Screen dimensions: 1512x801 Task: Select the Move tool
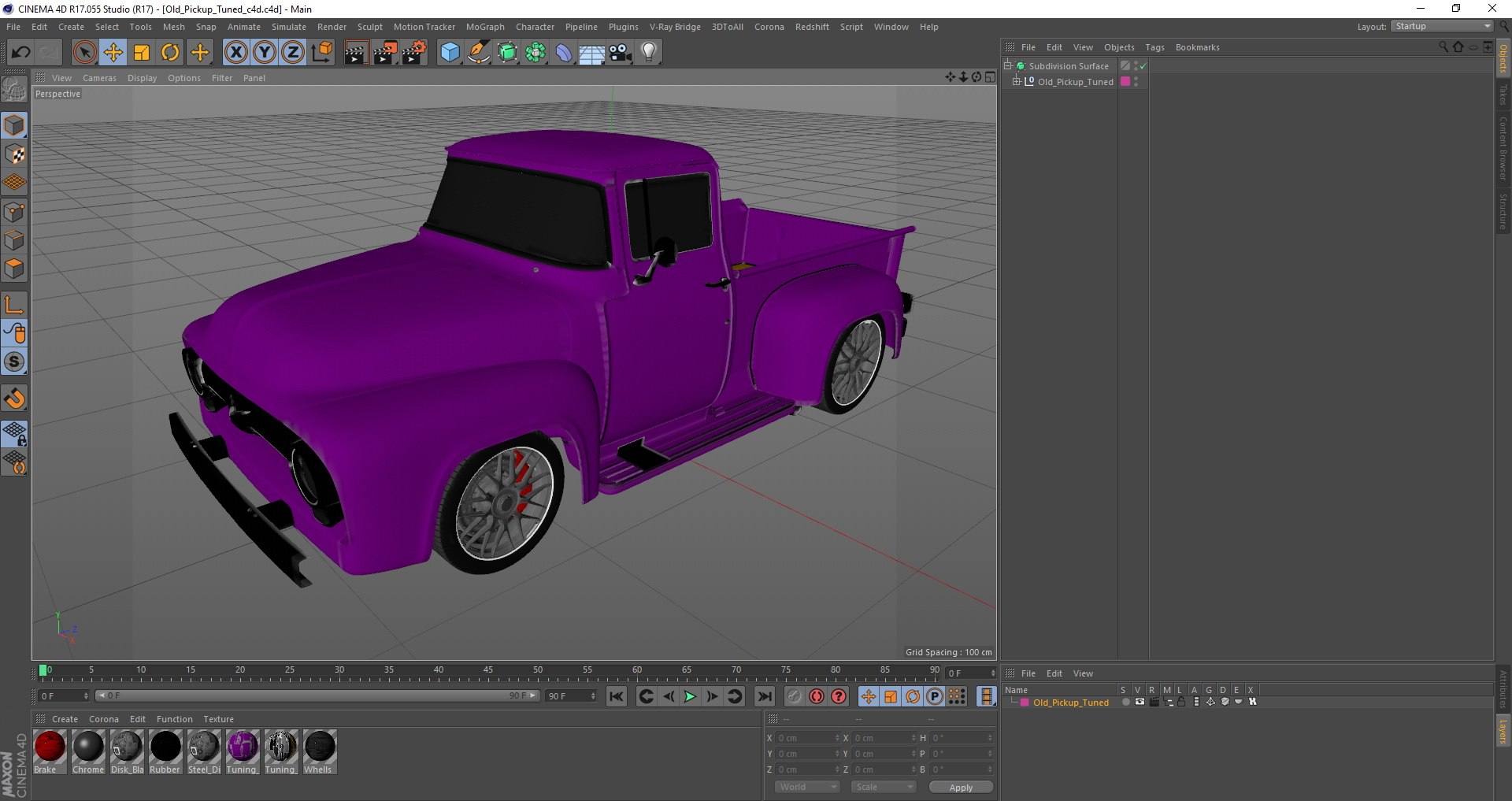[113, 53]
